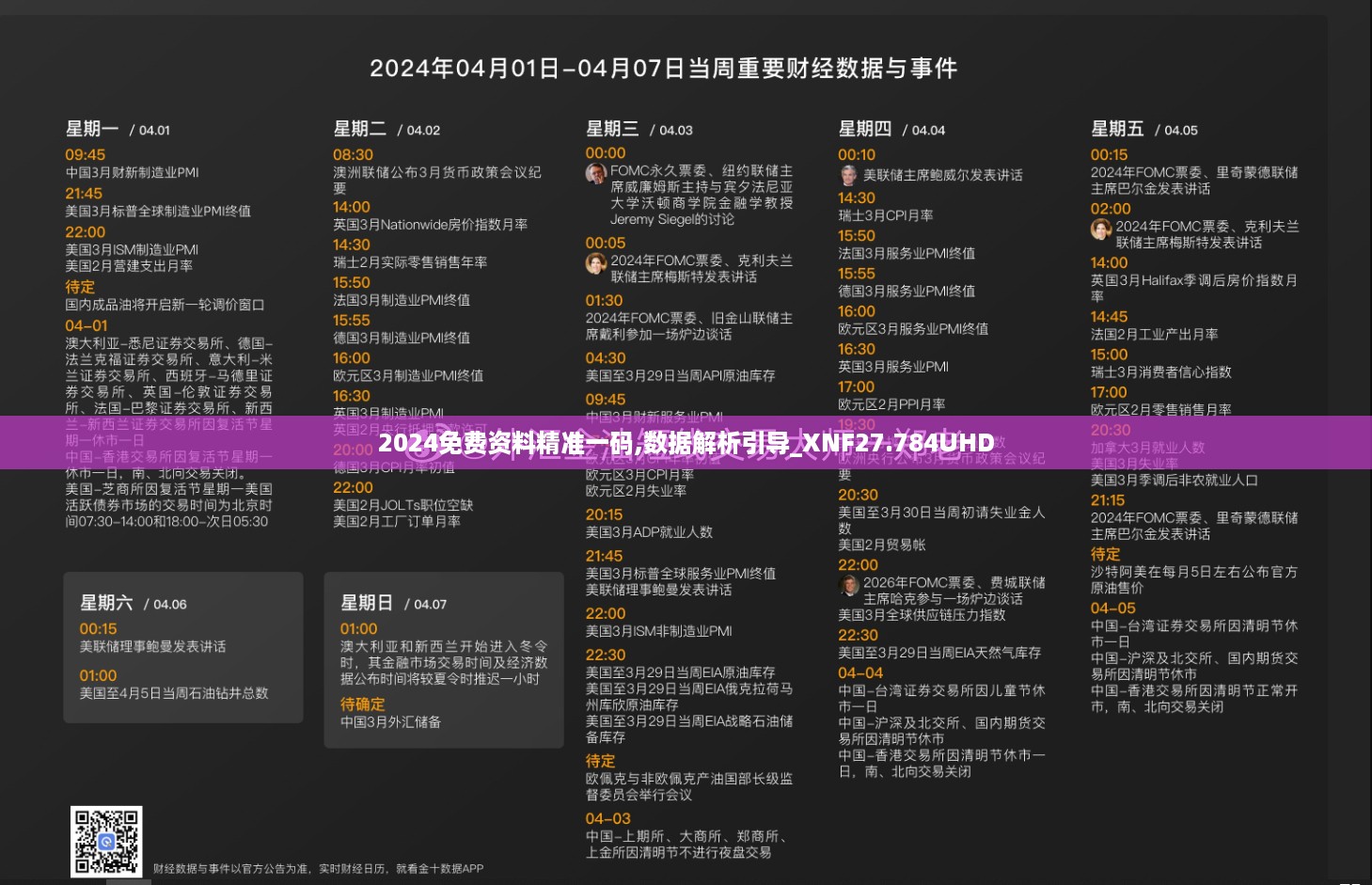The image size is (1372, 885).
Task: Click the Williams avatar in Wednesday's 00:00 event
Action: click(x=596, y=173)
